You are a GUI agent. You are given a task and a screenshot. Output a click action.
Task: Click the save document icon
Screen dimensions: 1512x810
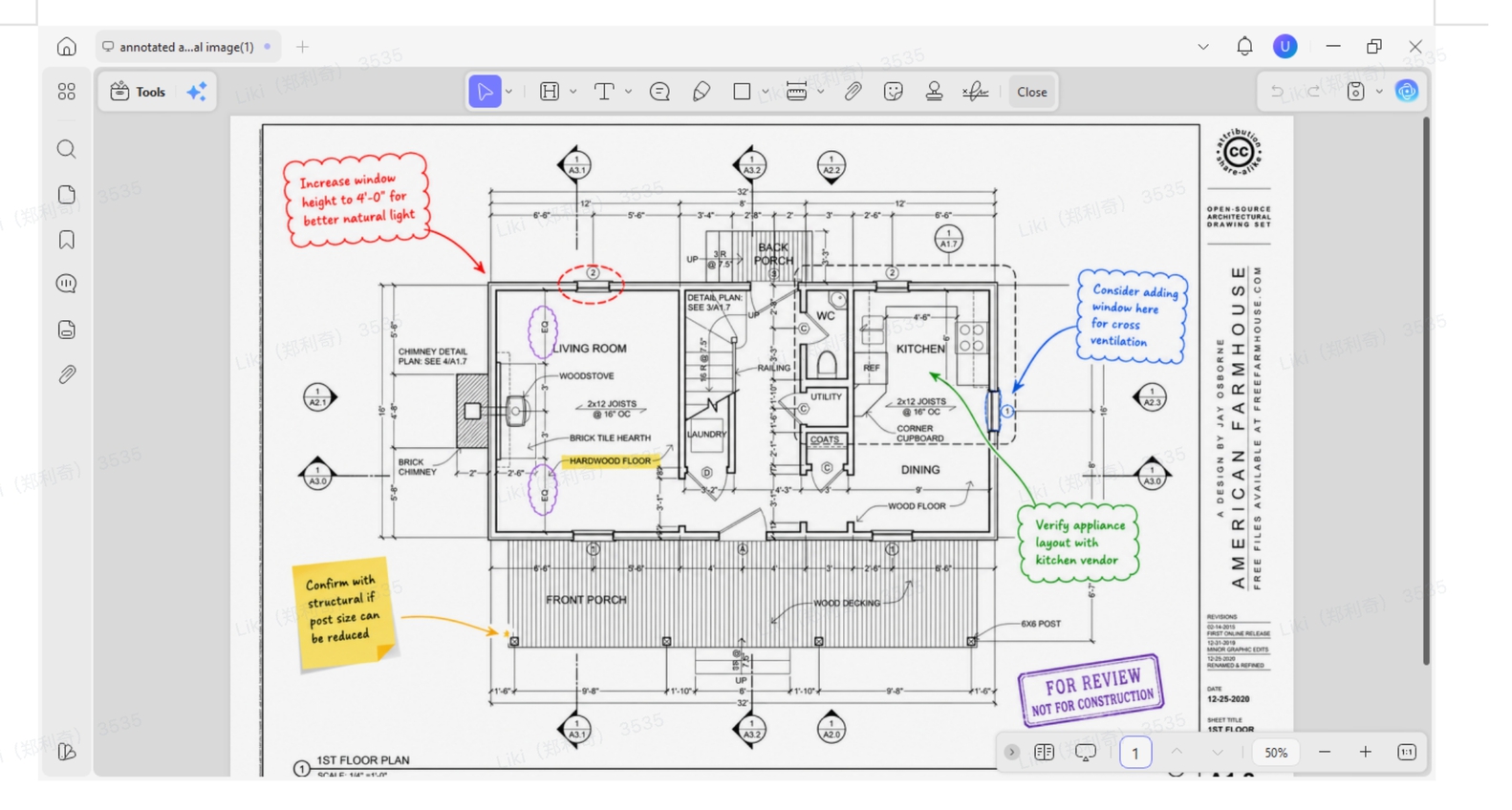(1355, 92)
